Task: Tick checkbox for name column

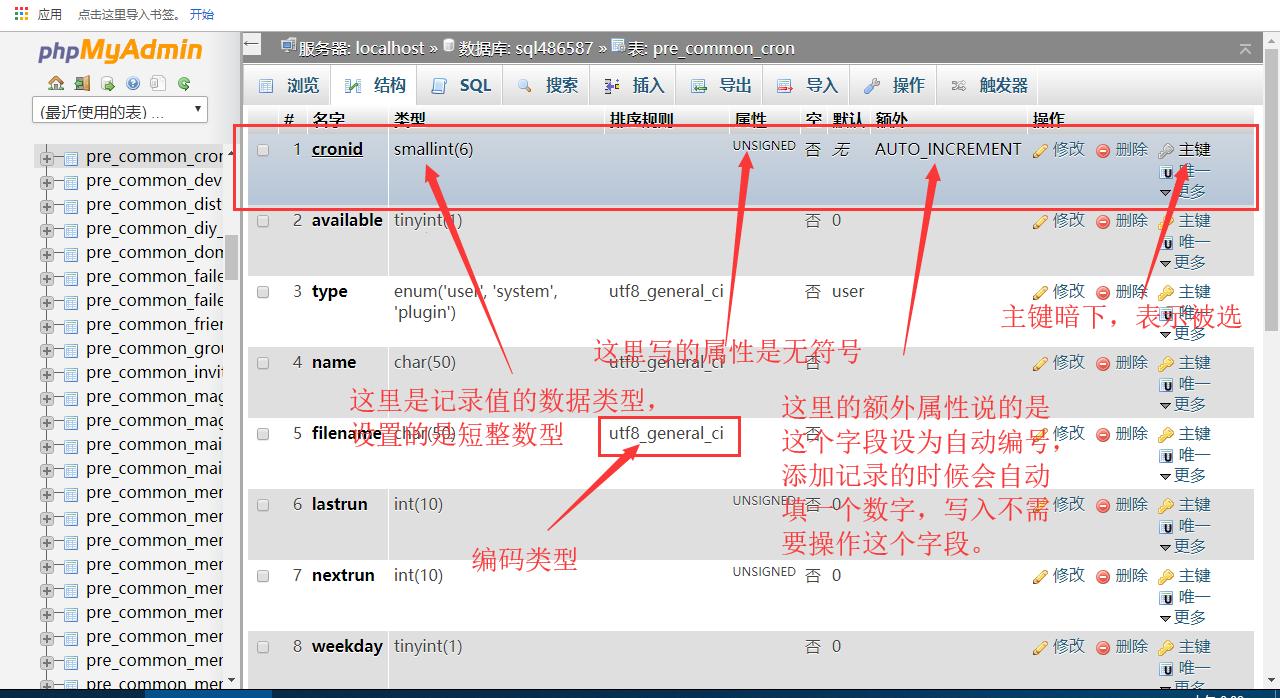Action: (x=263, y=363)
